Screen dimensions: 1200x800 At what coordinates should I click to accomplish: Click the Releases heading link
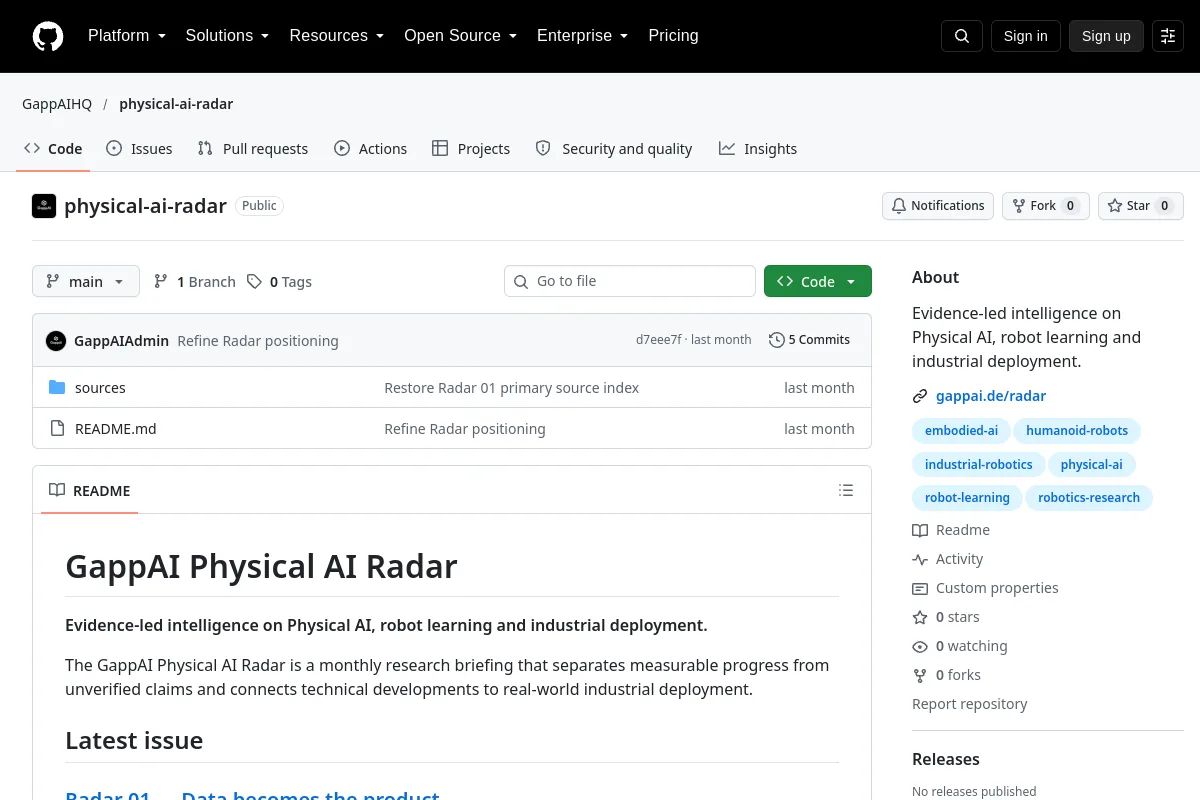(946, 759)
